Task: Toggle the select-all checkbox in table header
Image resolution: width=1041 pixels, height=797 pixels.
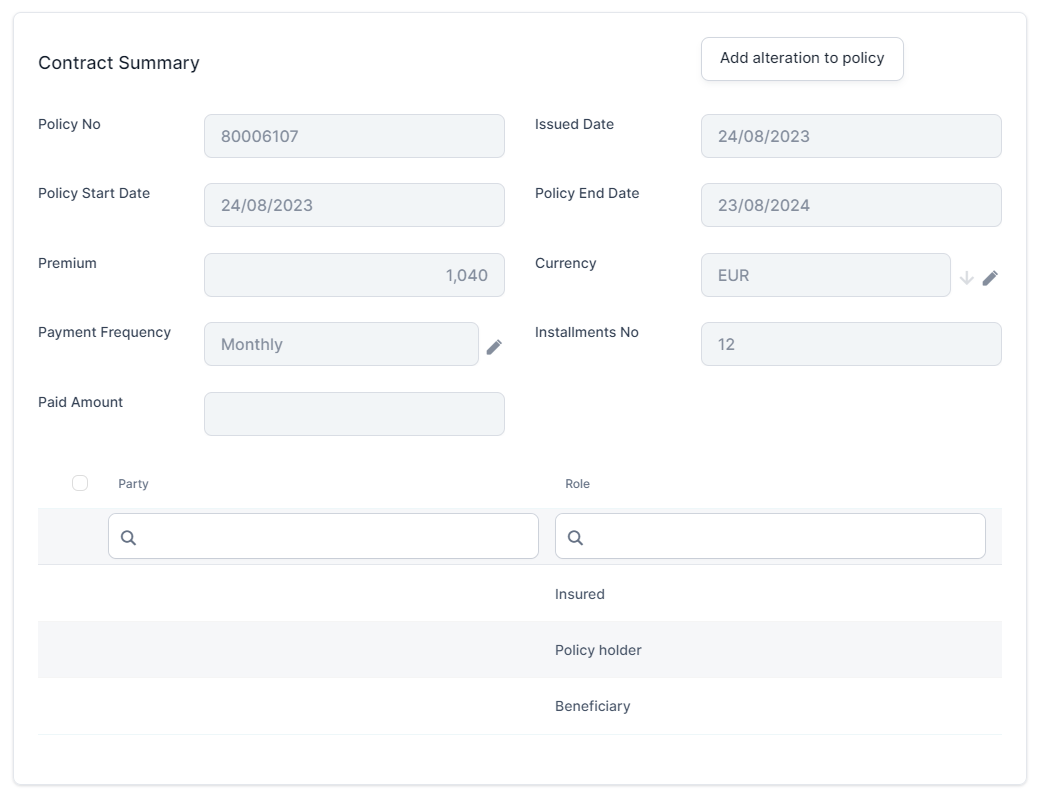Action: click(80, 483)
